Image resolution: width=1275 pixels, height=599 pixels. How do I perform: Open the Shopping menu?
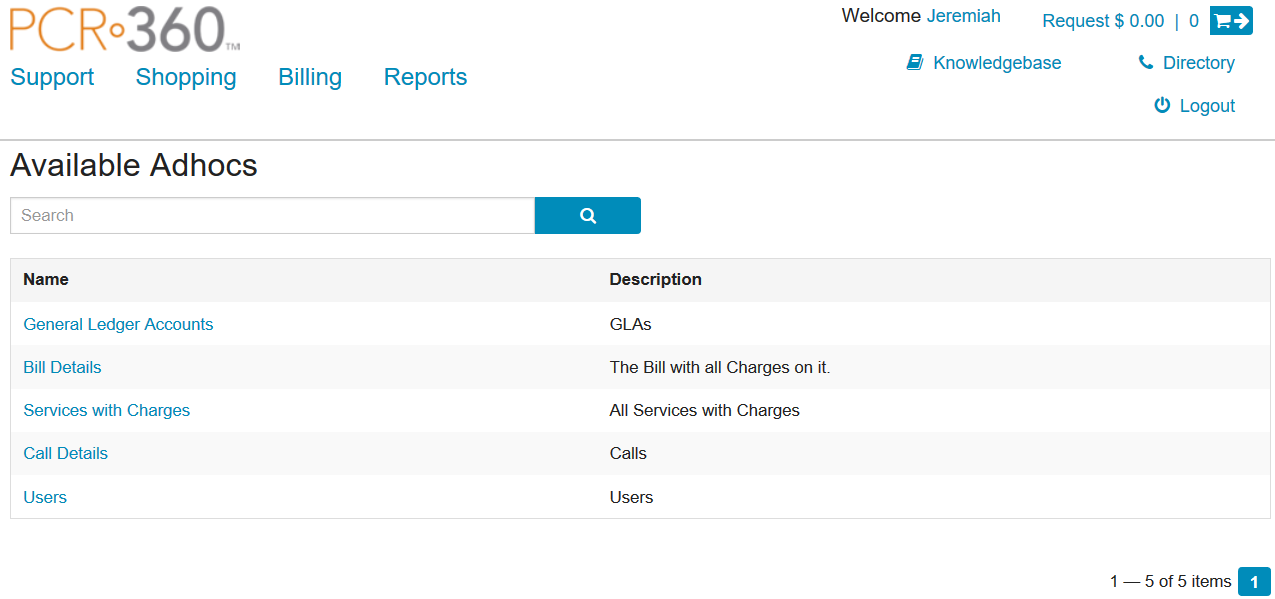(x=186, y=78)
